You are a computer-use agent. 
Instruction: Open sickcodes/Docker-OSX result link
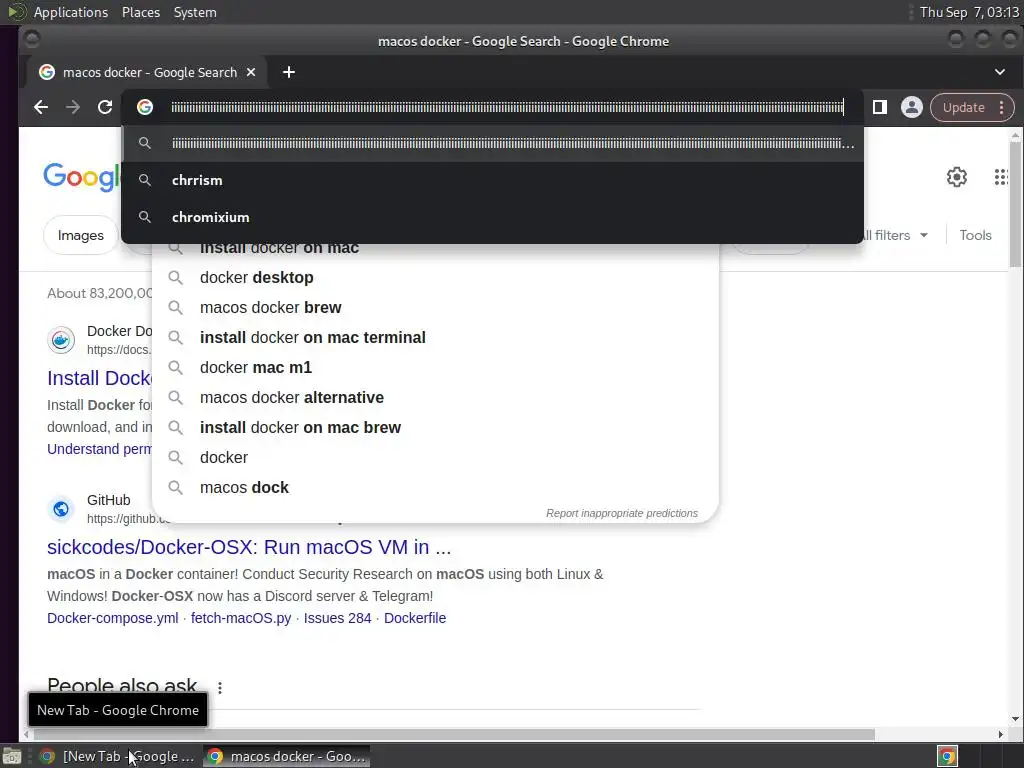click(249, 547)
